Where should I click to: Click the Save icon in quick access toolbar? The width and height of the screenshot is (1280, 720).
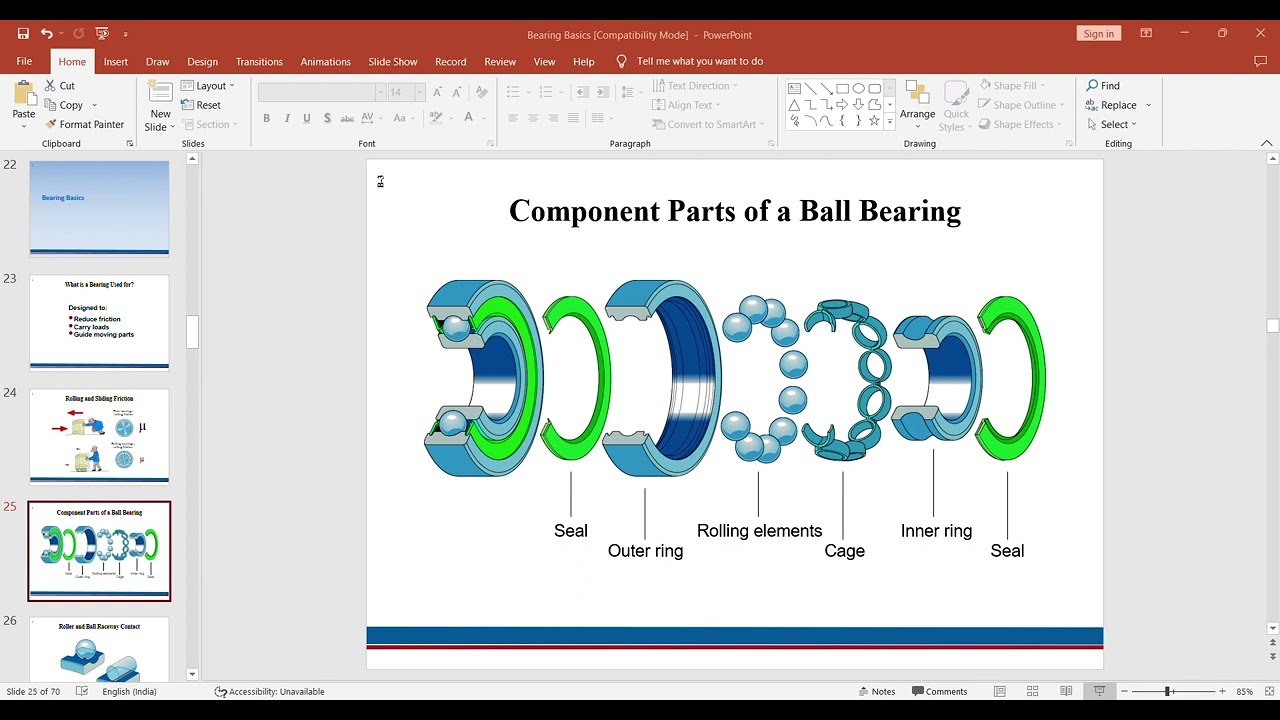tap(23, 33)
